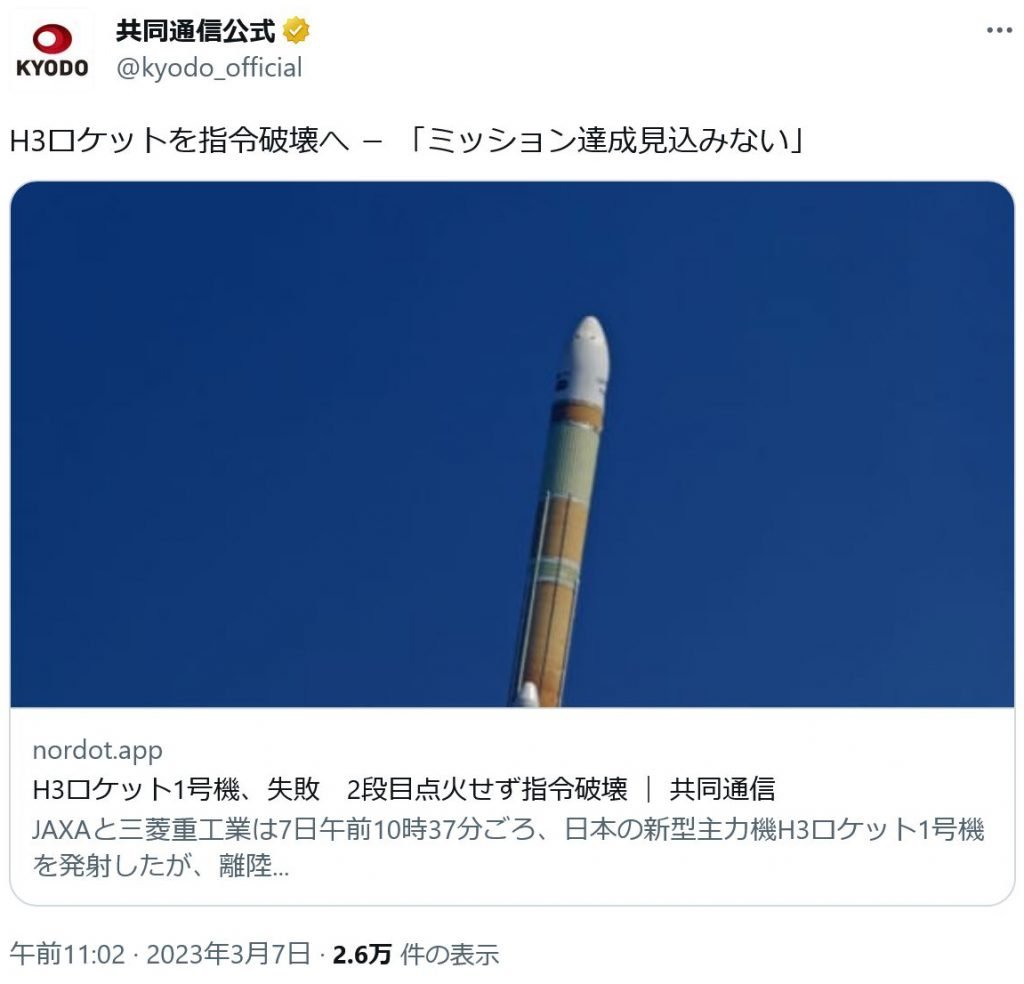The width and height of the screenshot is (1024, 984).
Task: Click the 2023年3月7日 post date
Action: [229, 954]
